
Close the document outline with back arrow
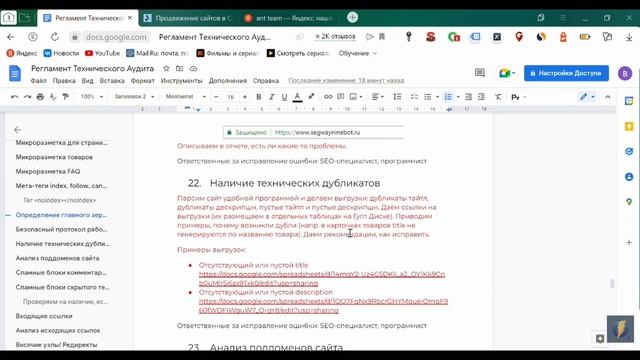[17, 130]
